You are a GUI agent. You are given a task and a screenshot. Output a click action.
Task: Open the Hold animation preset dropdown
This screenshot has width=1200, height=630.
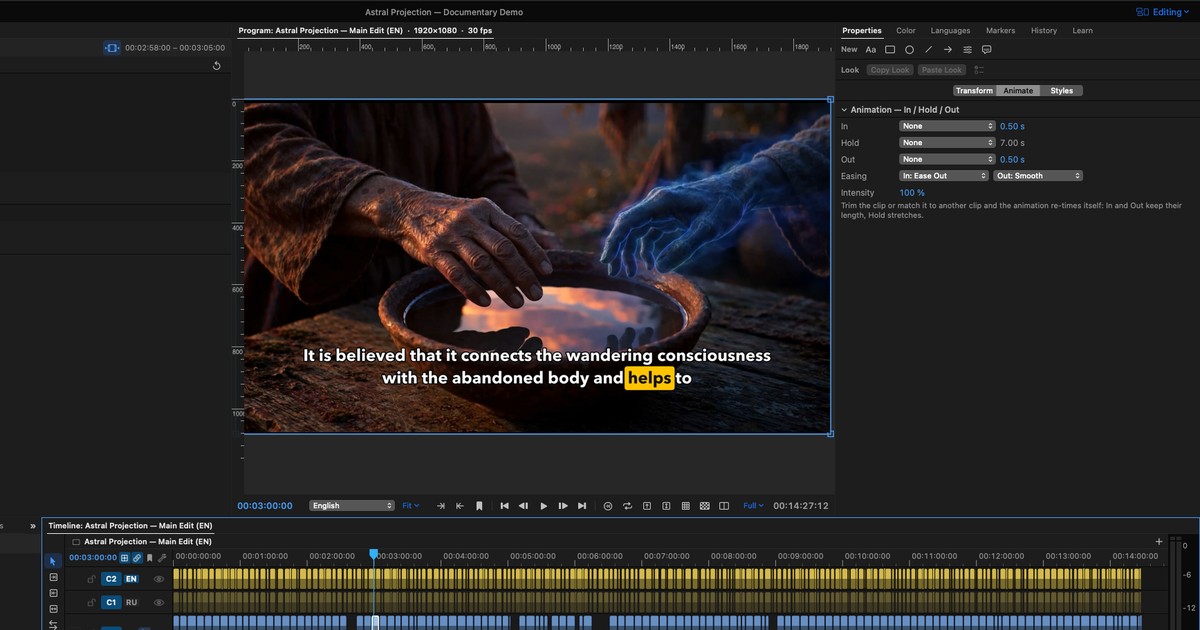click(x=947, y=143)
